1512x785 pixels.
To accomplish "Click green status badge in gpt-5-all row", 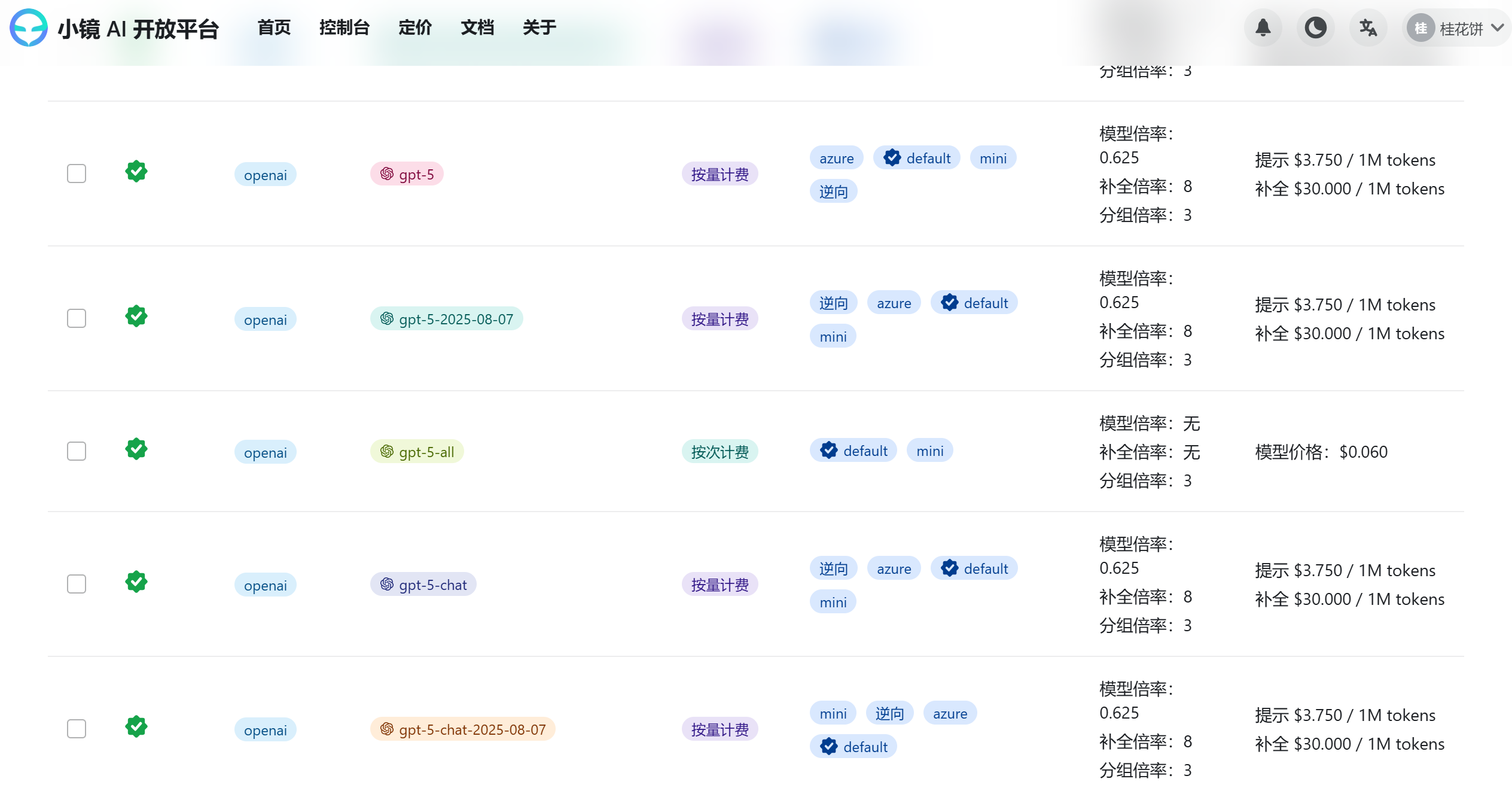I will tap(136, 449).
